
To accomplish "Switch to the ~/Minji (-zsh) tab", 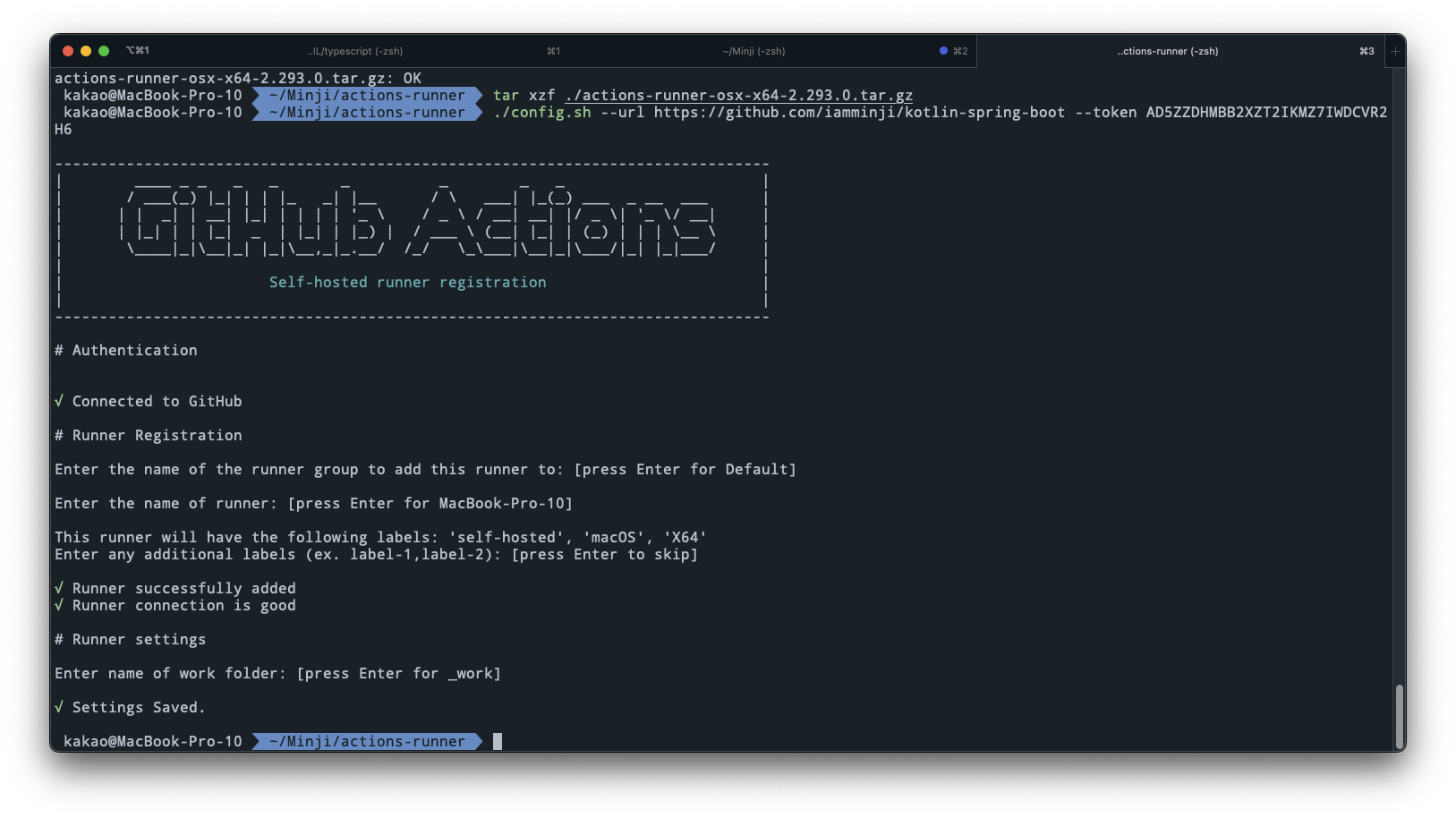I will point(754,51).
